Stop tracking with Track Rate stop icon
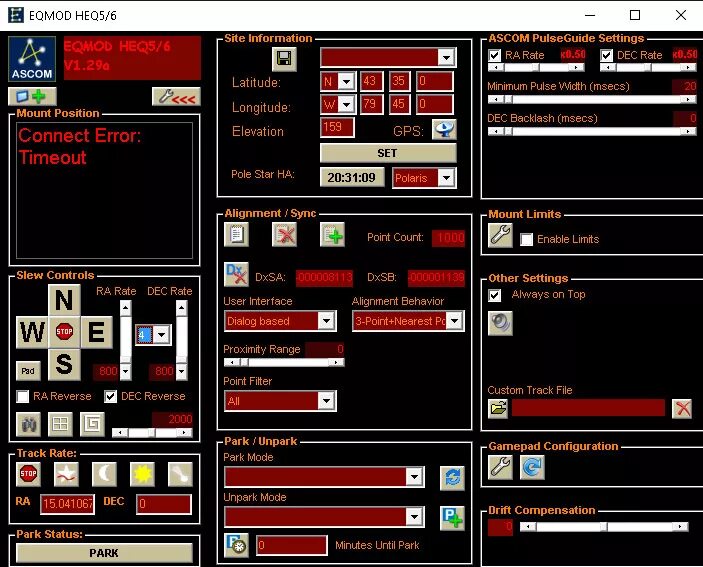Screen dimensions: 703x567 (28, 474)
